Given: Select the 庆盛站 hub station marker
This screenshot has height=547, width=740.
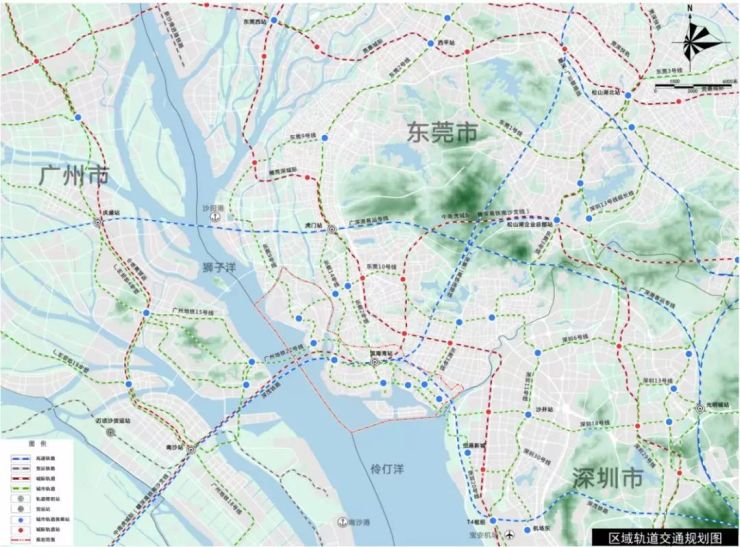Looking at the screenshot, I should (99, 222).
